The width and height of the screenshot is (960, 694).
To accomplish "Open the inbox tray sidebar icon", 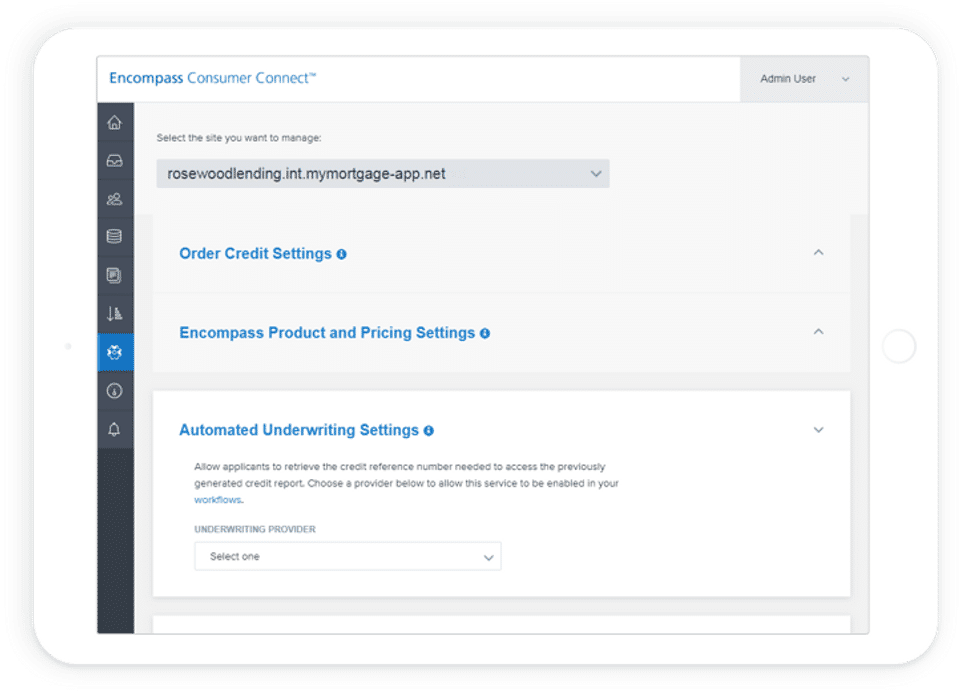I will [x=114, y=161].
